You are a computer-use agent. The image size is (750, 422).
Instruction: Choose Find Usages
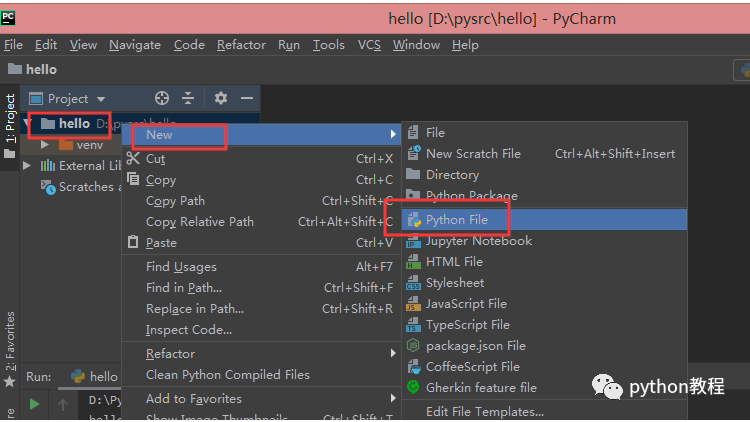[x=261, y=267]
